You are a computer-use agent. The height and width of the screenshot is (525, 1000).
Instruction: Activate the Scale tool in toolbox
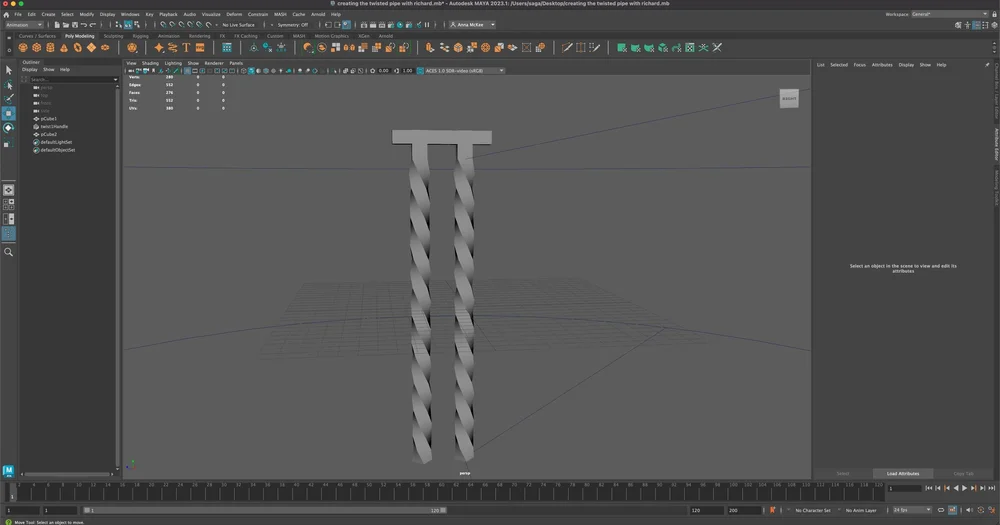[8, 144]
